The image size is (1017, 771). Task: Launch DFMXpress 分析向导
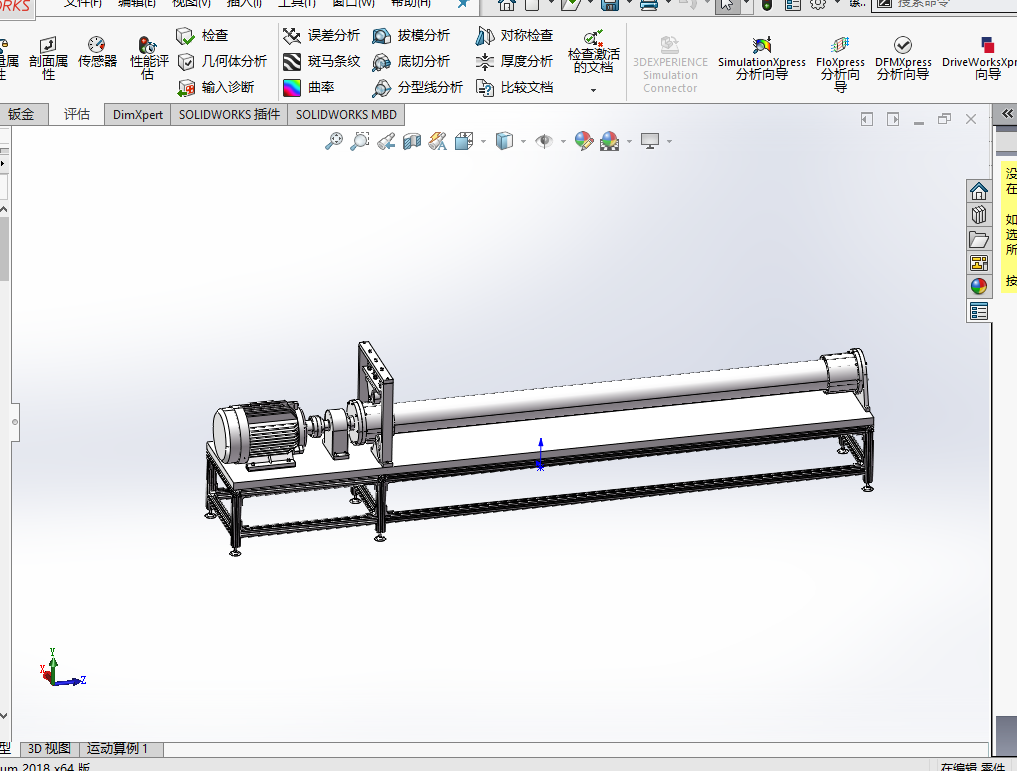[x=903, y=58]
